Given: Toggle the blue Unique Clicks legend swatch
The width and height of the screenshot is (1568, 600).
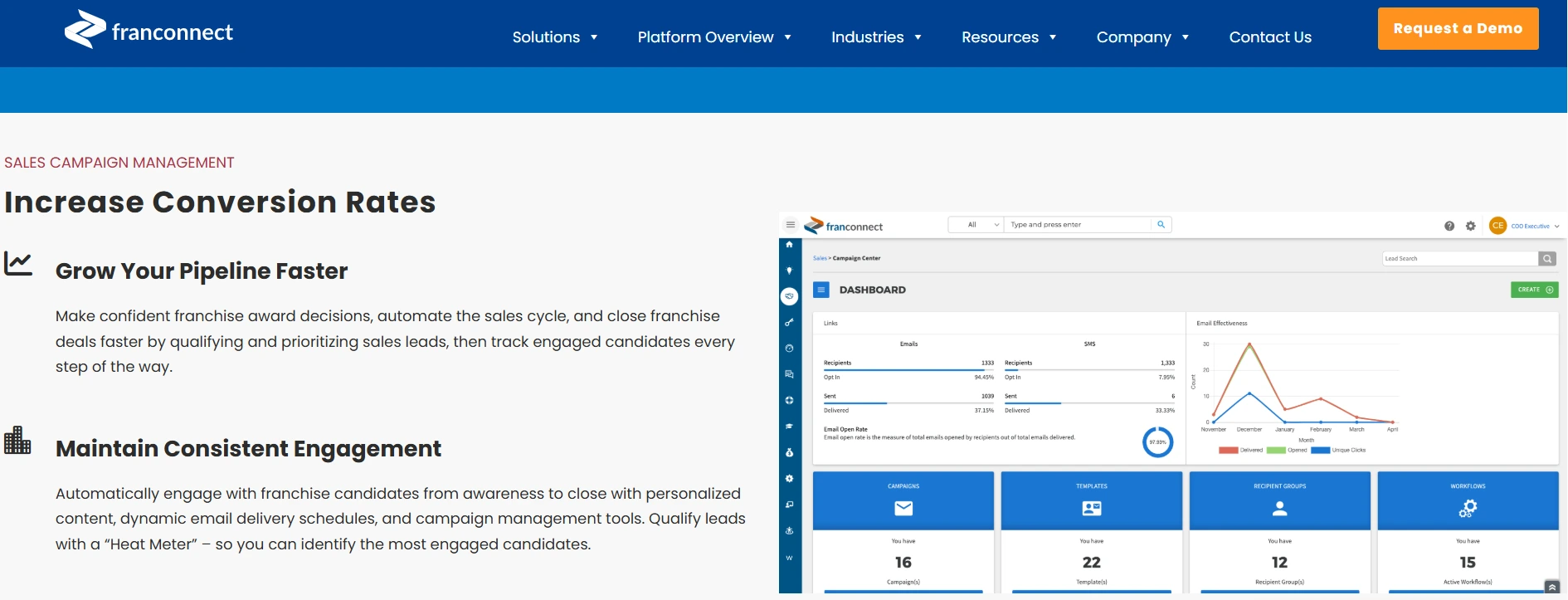Looking at the screenshot, I should [1321, 451].
